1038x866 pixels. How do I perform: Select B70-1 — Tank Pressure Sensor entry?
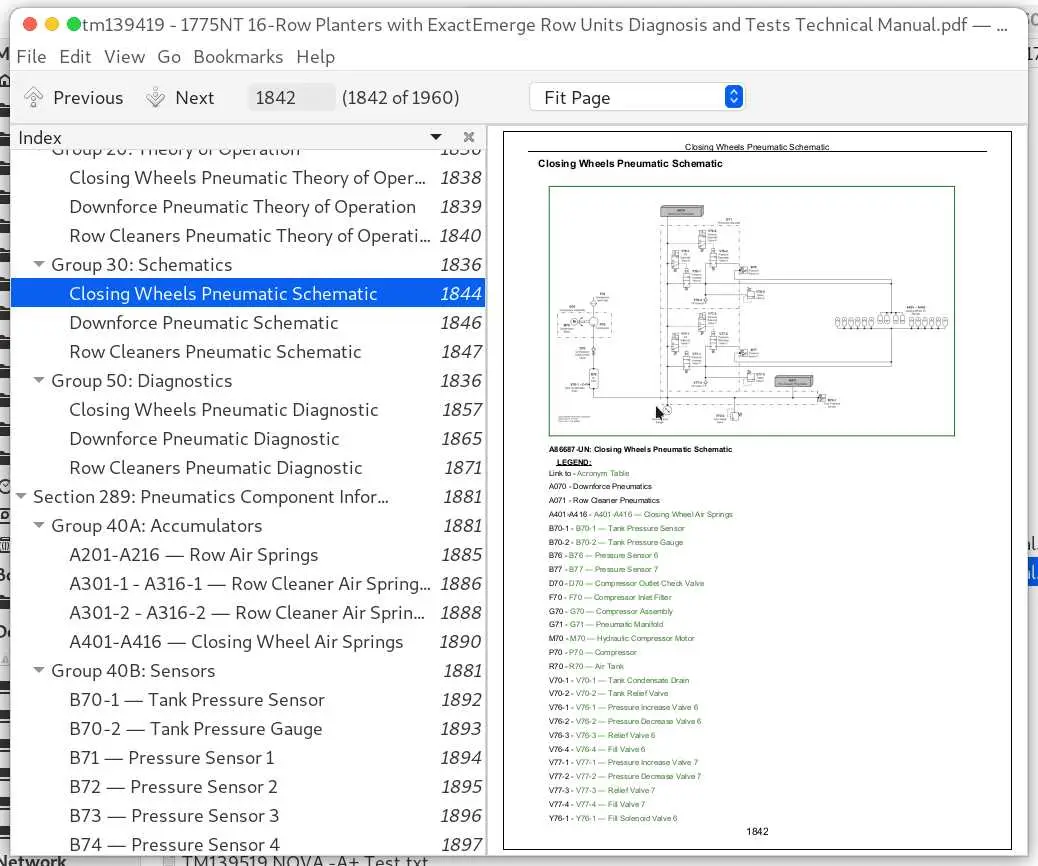pos(248,700)
